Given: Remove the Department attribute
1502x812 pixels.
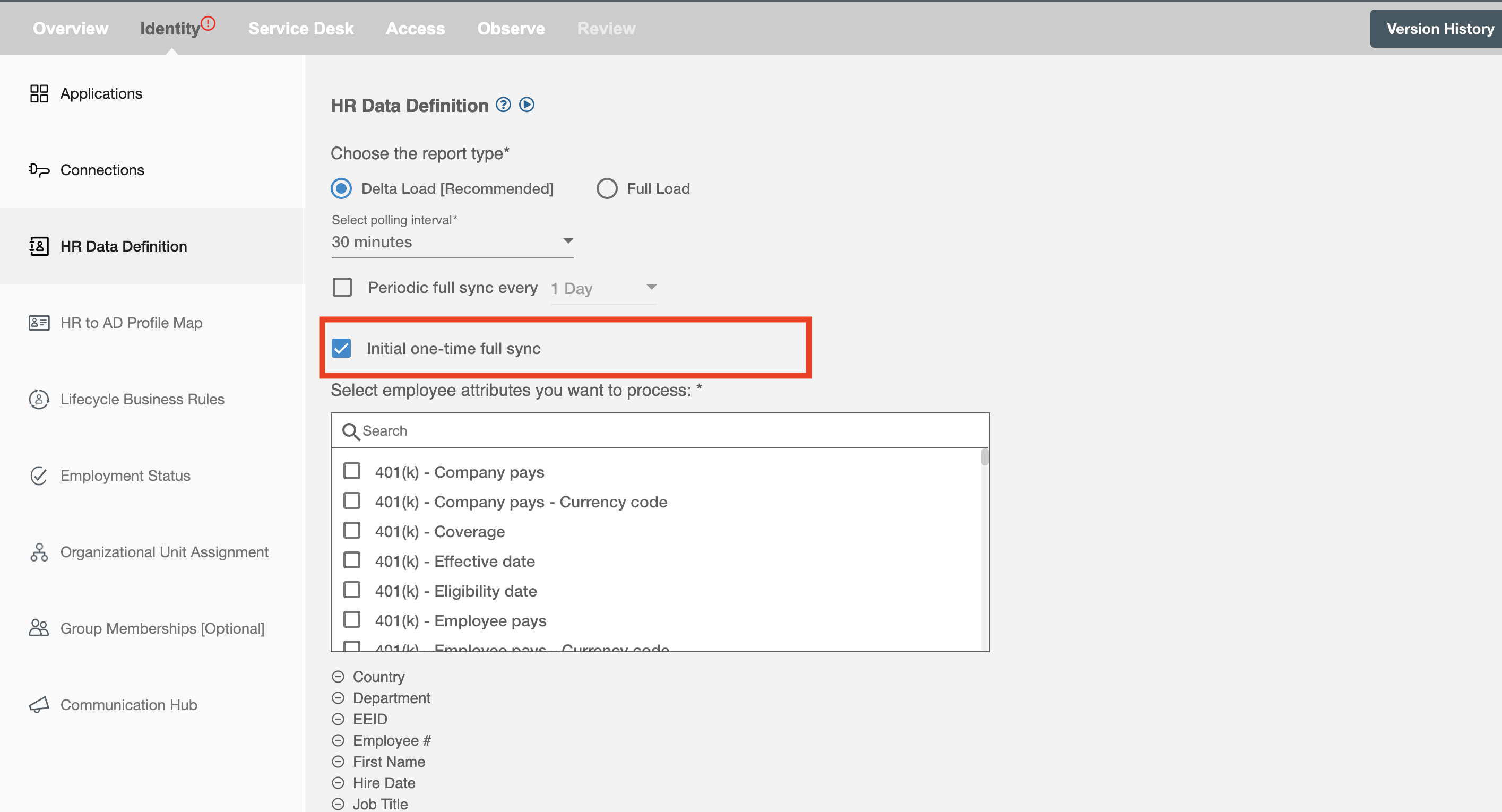Looking at the screenshot, I should tap(338, 698).
